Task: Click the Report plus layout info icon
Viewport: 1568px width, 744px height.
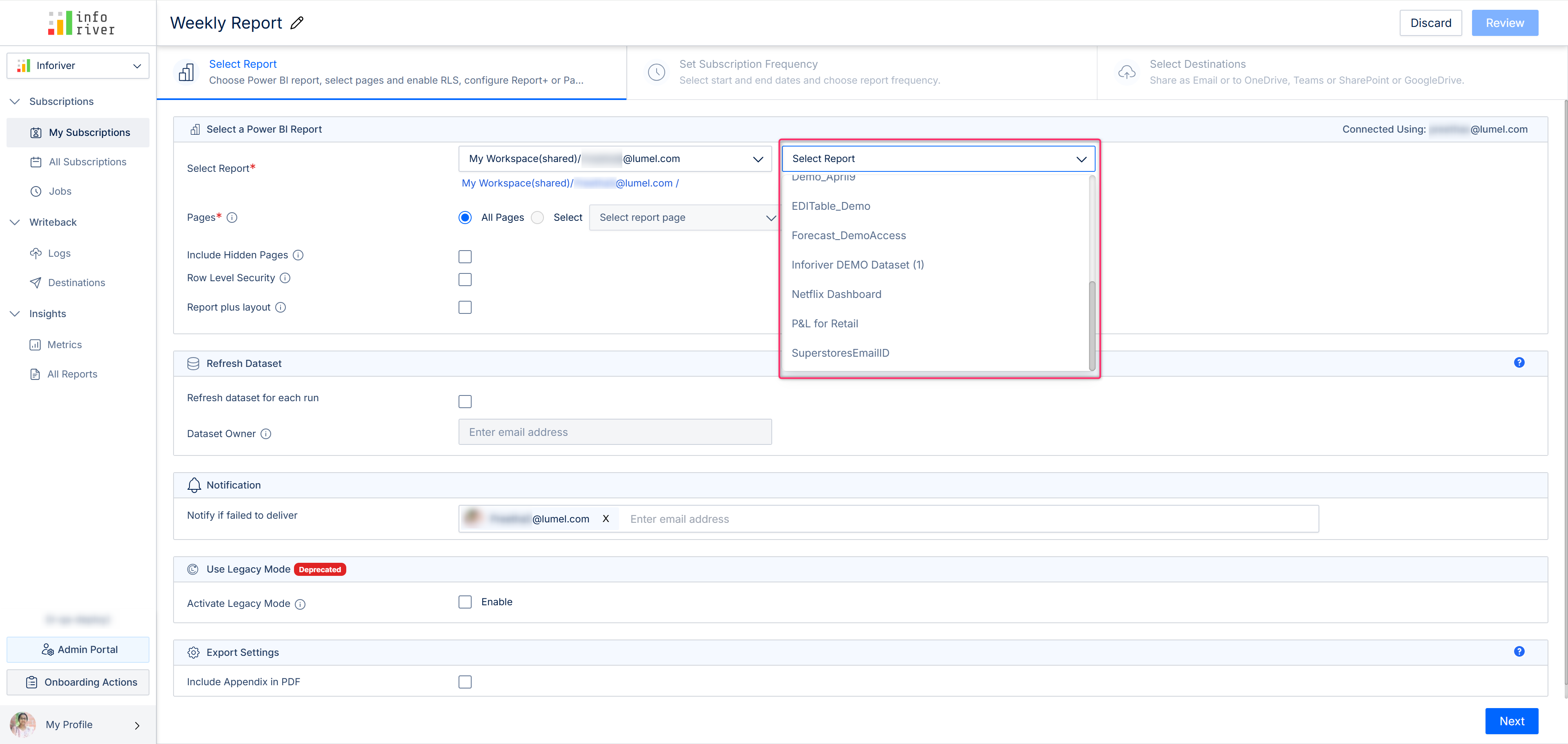Action: 281,307
